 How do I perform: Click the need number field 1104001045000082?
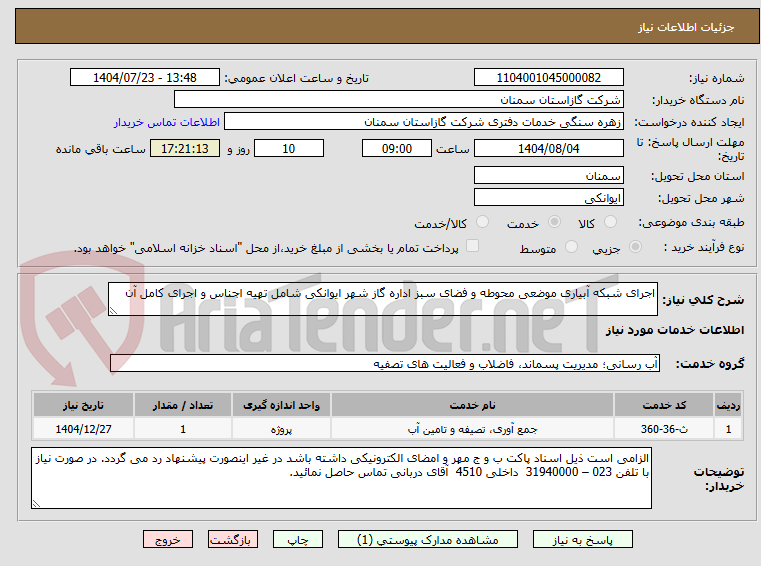pyautogui.click(x=548, y=77)
